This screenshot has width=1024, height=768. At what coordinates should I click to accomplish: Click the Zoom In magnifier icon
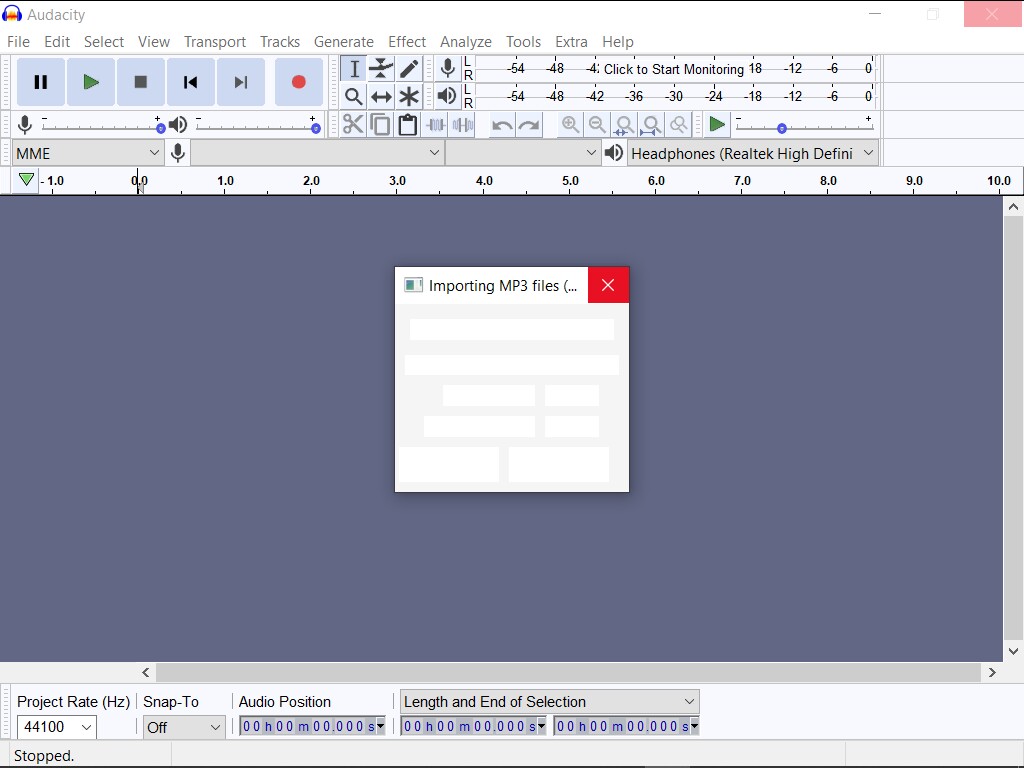tap(570, 124)
